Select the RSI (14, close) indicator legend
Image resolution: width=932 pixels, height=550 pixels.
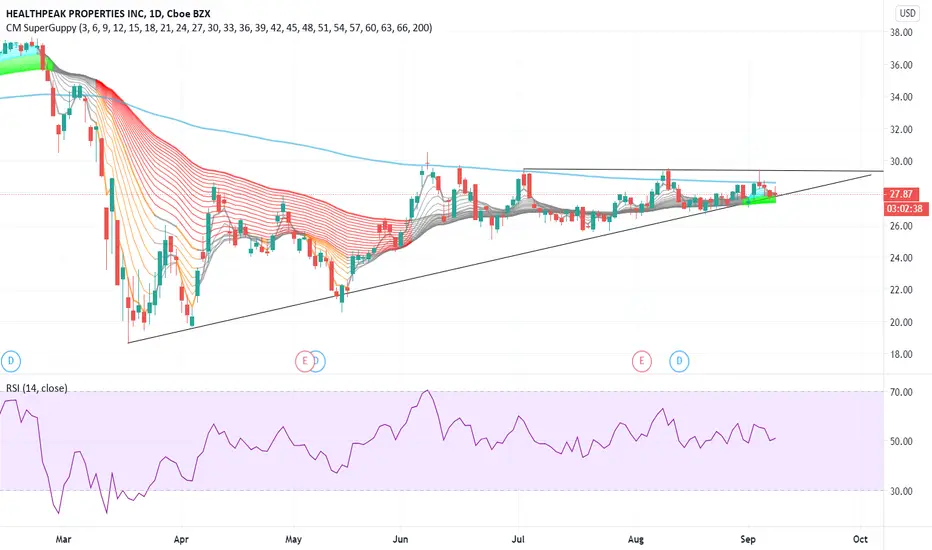pos(37,388)
